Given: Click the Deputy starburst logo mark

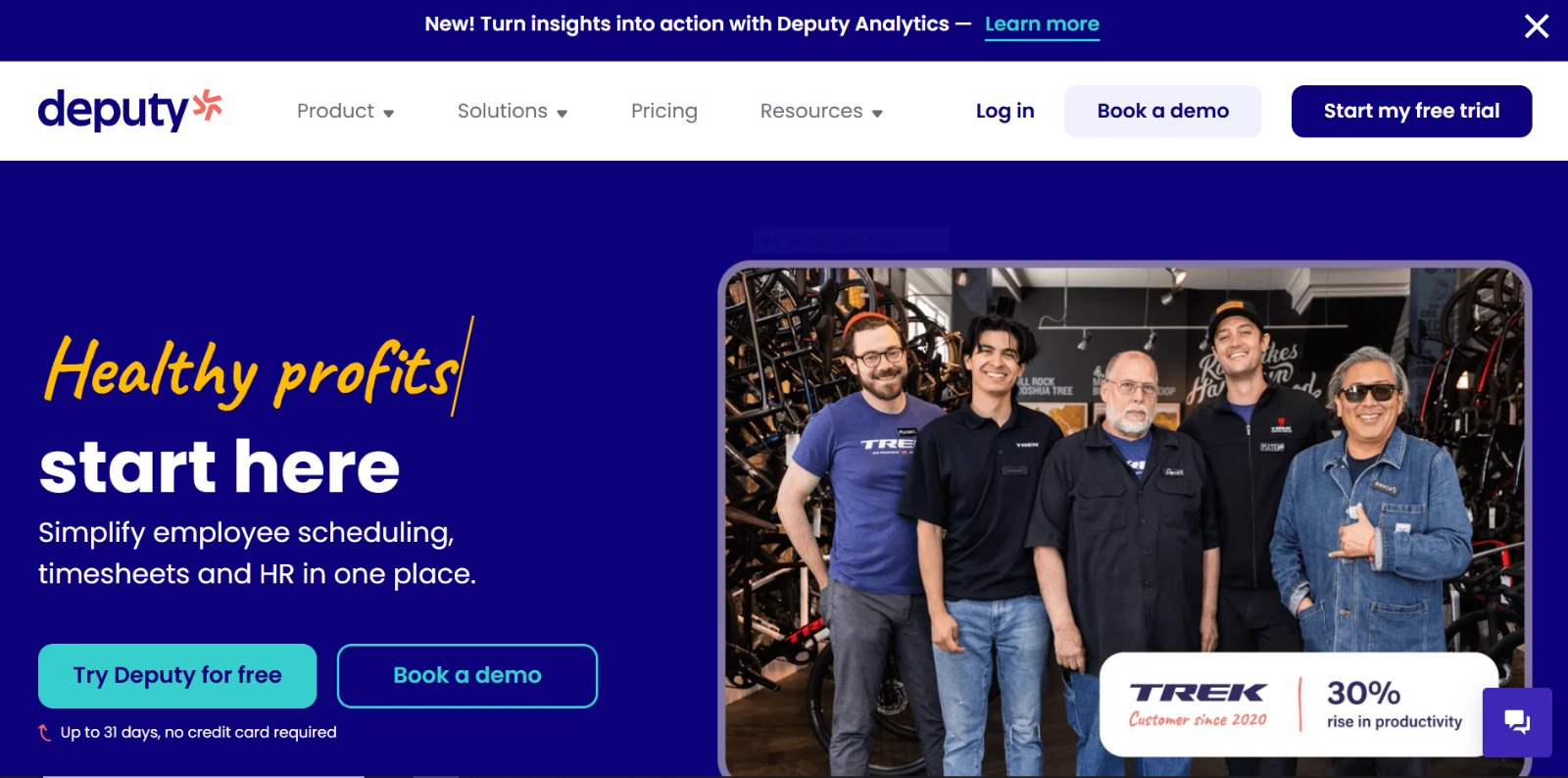Looking at the screenshot, I should point(208,105).
